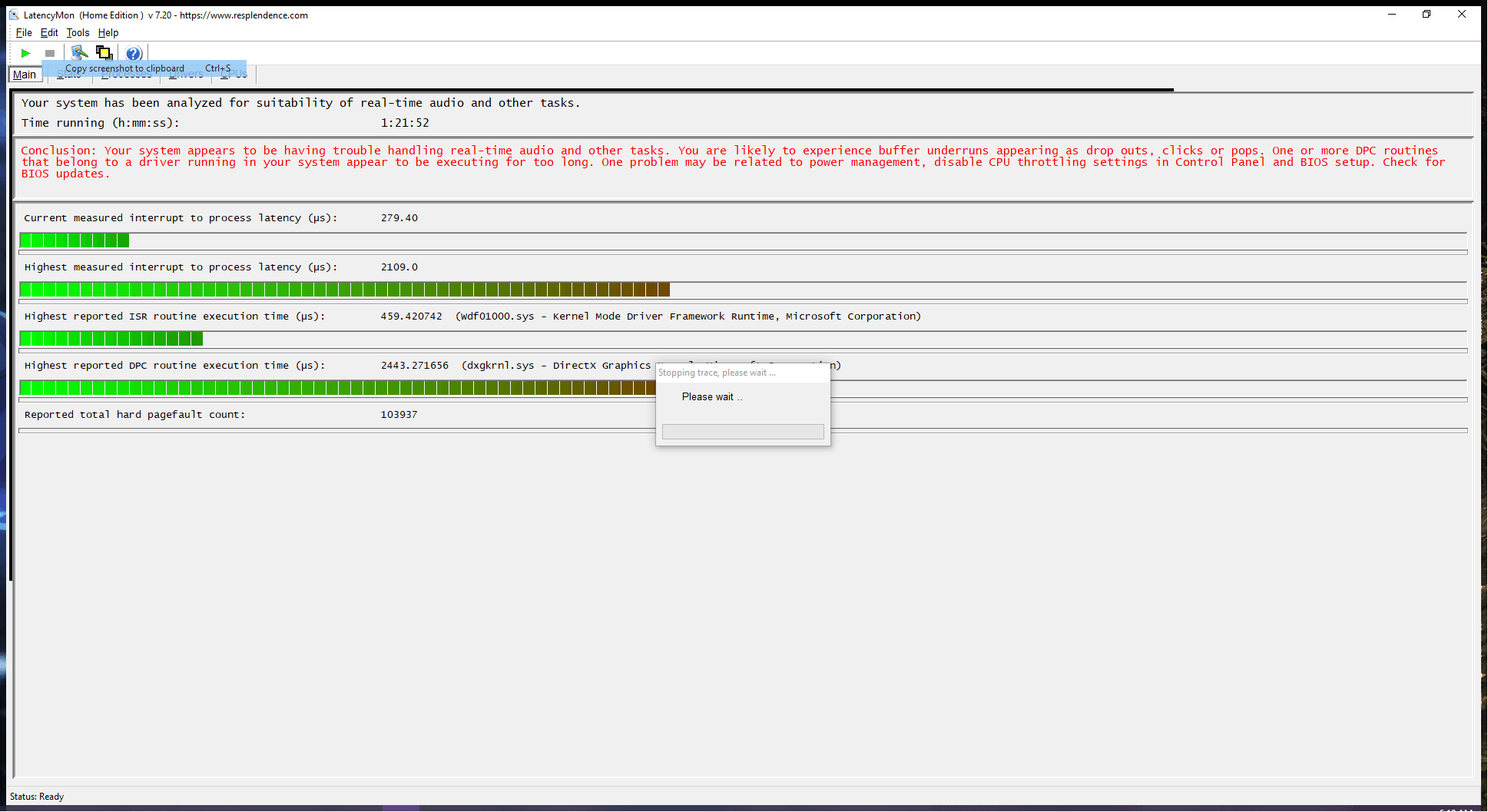Click the ISR routine execution time bar
1488x812 pixels.
click(x=743, y=339)
